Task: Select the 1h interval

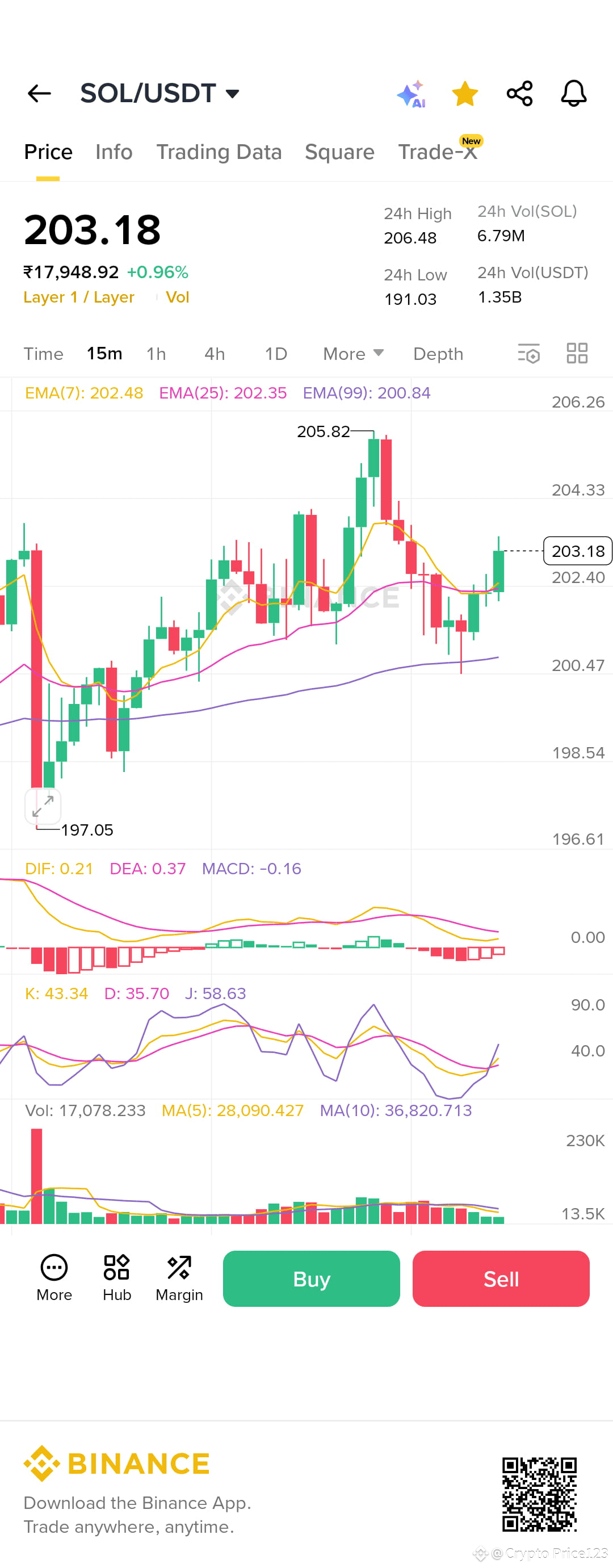Action: point(156,354)
